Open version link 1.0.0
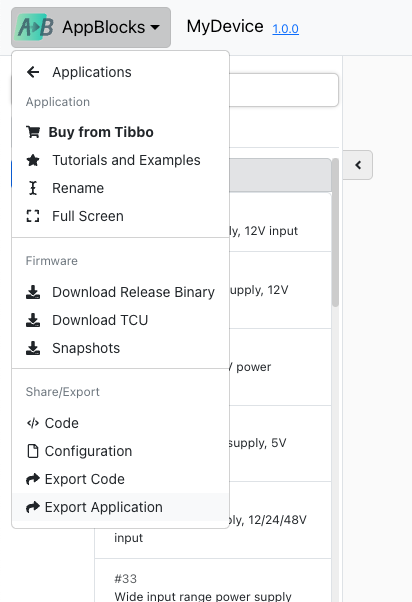The height and width of the screenshot is (602, 412). tap(285, 29)
